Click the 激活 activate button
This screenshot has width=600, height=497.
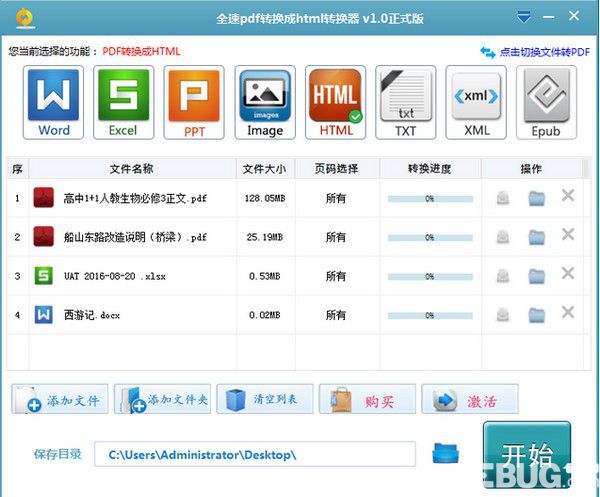470,399
